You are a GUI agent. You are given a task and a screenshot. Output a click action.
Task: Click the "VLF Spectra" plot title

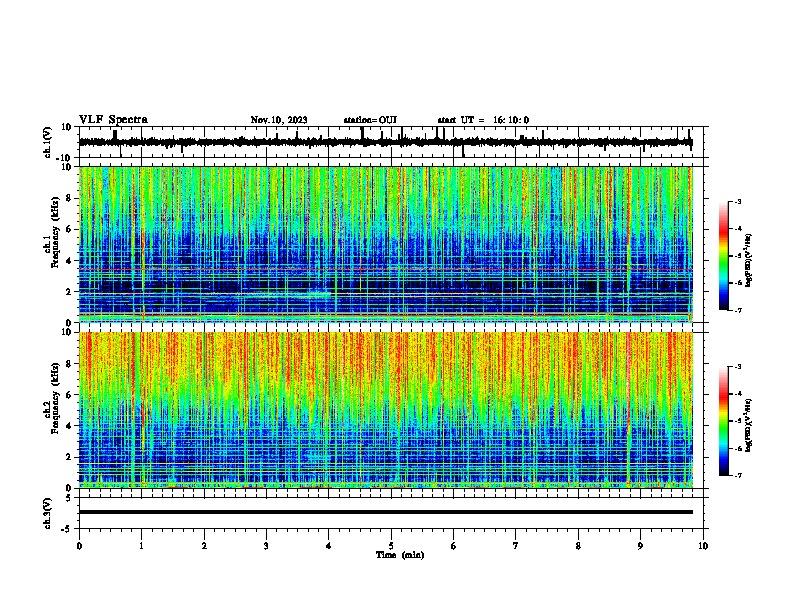click(x=113, y=120)
